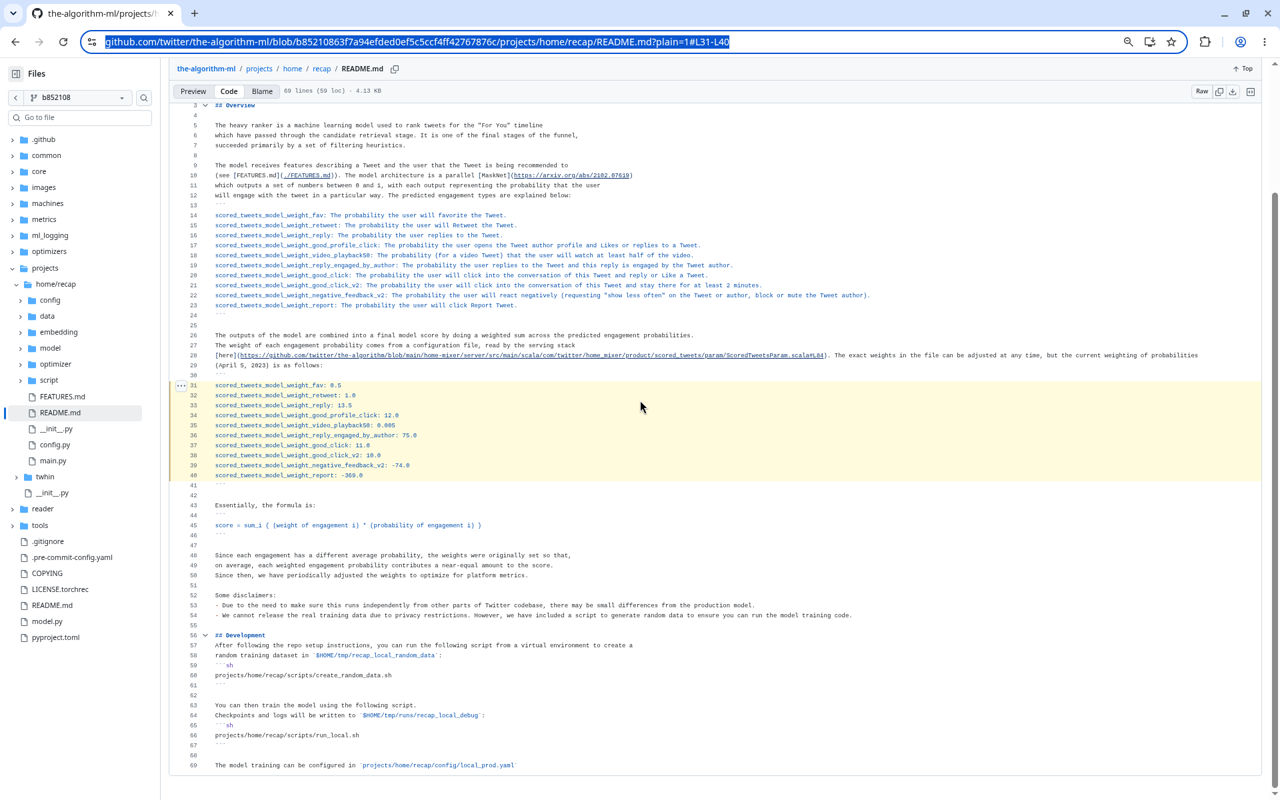This screenshot has height=800, width=1280.
Task: Click the install app icon in address bar
Action: (x=1150, y=42)
